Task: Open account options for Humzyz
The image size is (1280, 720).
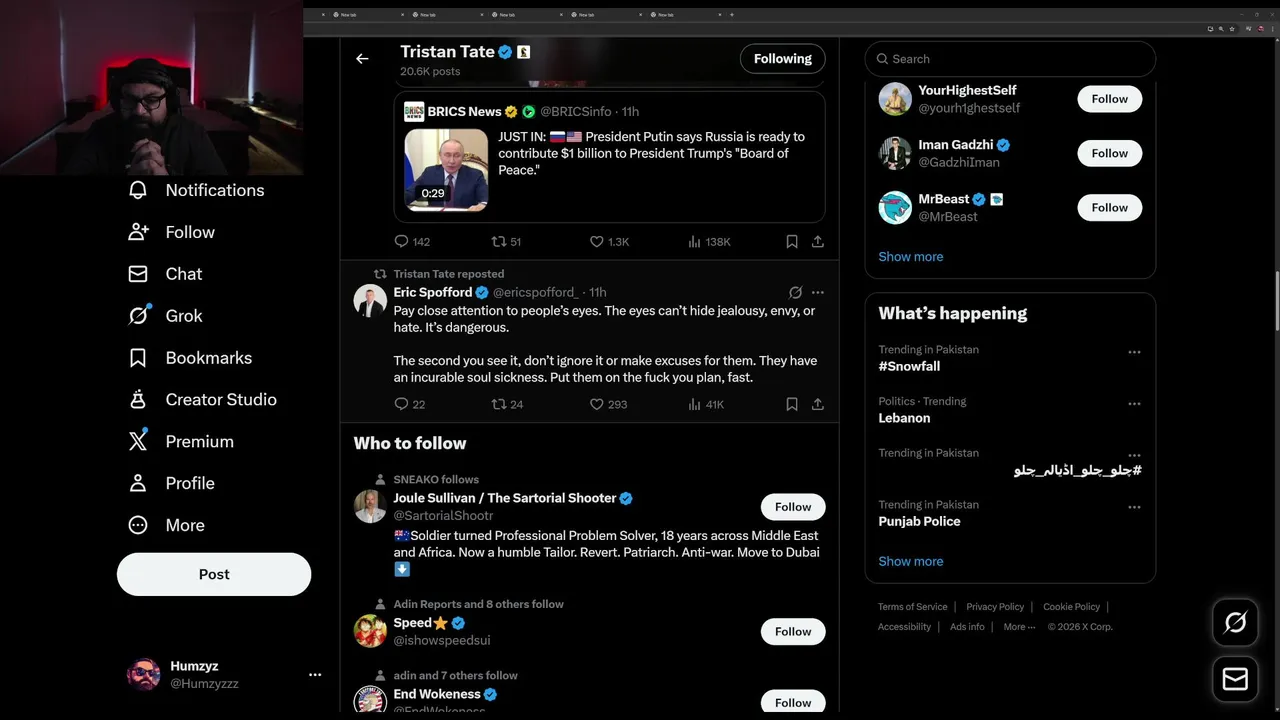Action: point(315,675)
